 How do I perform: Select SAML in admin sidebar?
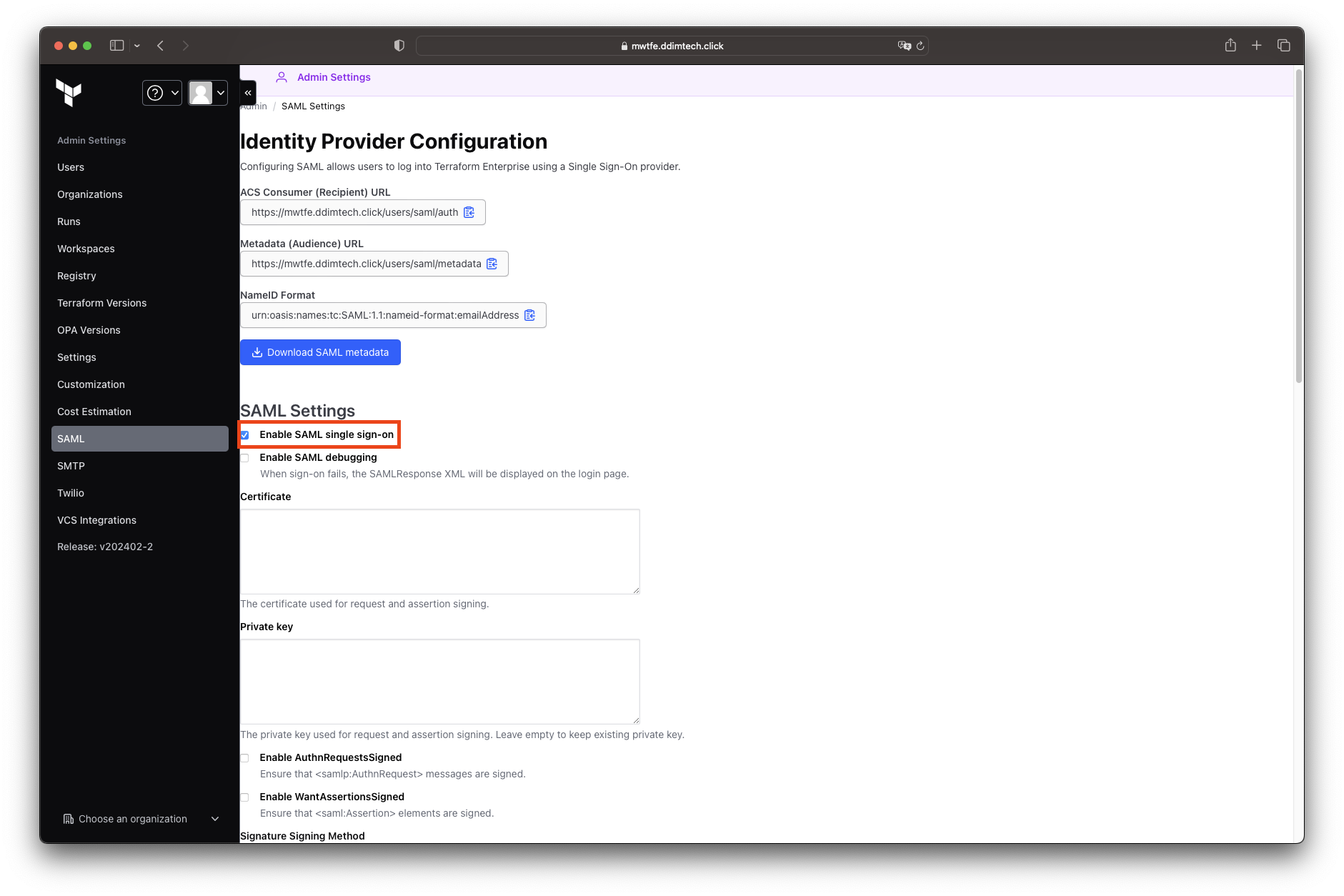[x=140, y=439]
